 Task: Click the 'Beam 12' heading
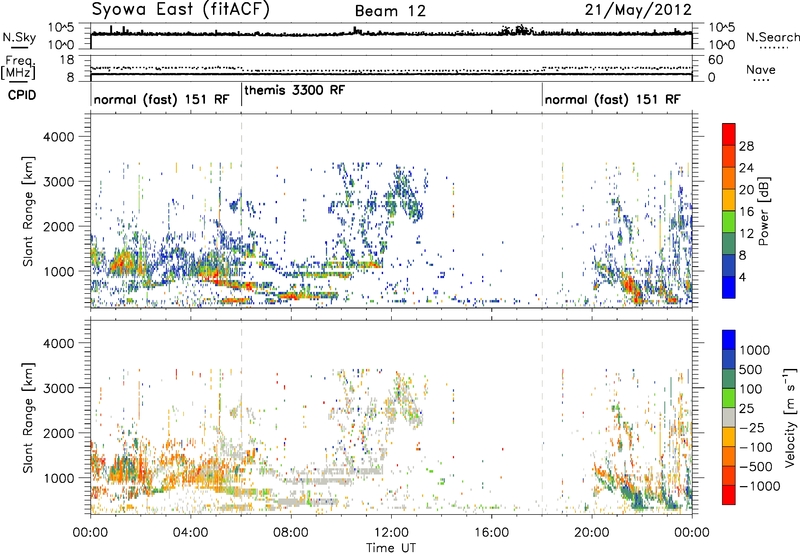pos(390,11)
